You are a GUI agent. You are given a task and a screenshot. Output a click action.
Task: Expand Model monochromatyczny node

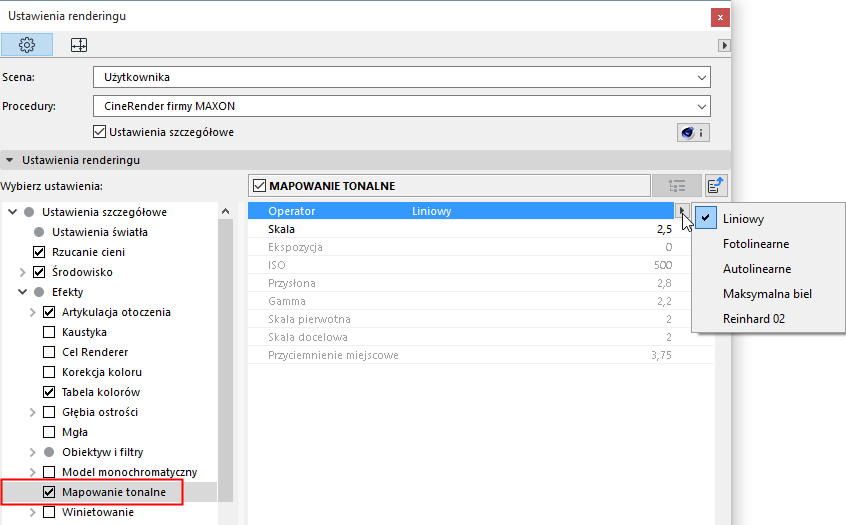tap(32, 472)
